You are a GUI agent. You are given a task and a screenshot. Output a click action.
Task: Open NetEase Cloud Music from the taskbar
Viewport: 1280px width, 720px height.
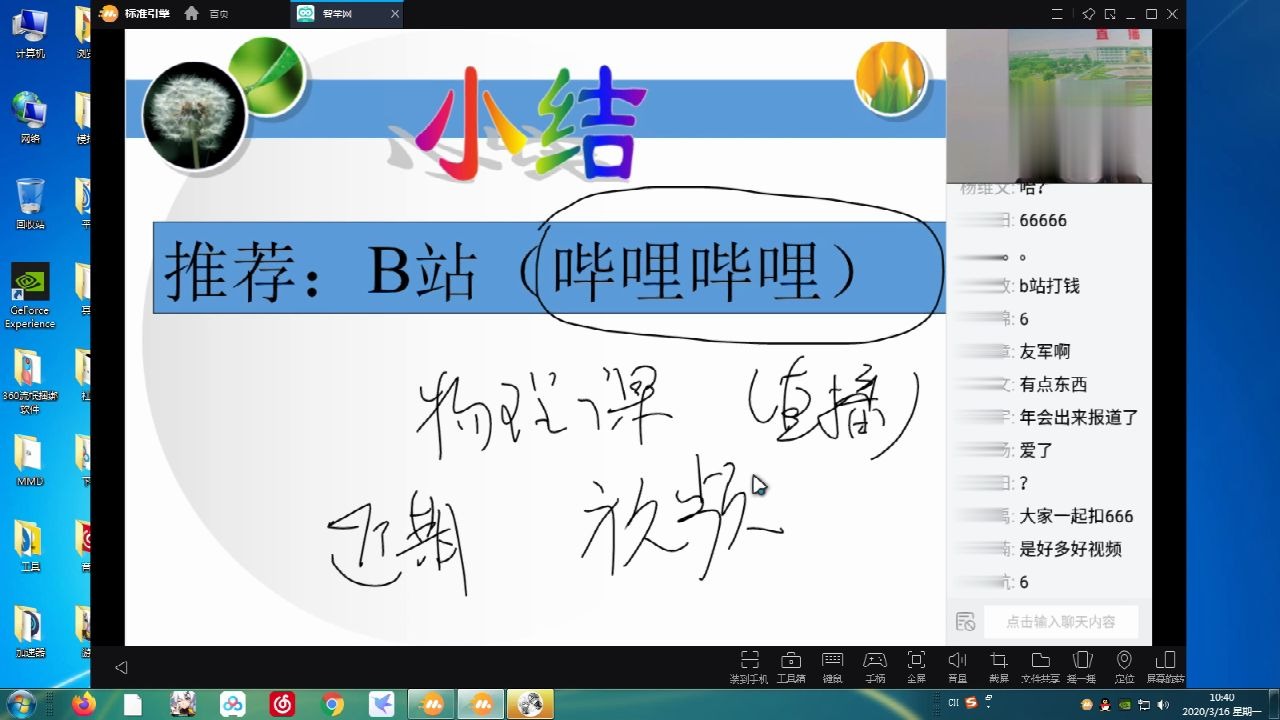coord(283,704)
